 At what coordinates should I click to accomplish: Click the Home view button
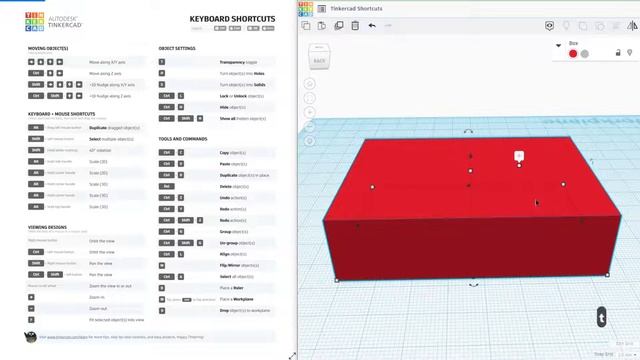click(310, 84)
